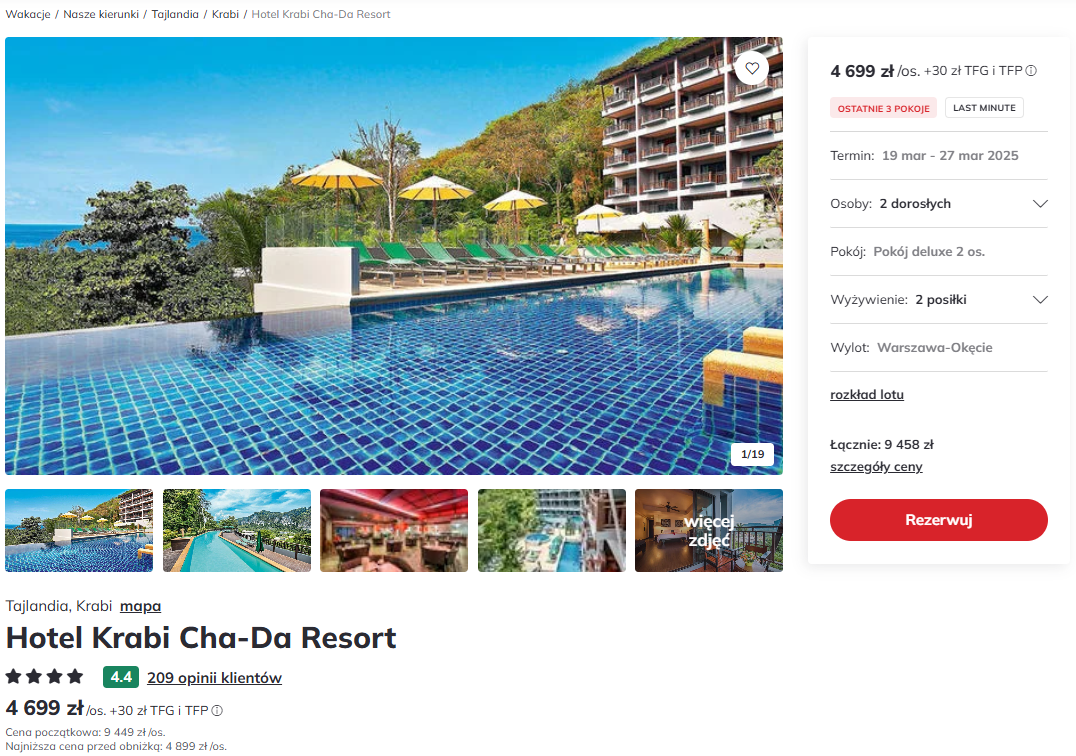The image size is (1076, 756).
Task: Select the long lap pool thumbnail
Action: [237, 530]
